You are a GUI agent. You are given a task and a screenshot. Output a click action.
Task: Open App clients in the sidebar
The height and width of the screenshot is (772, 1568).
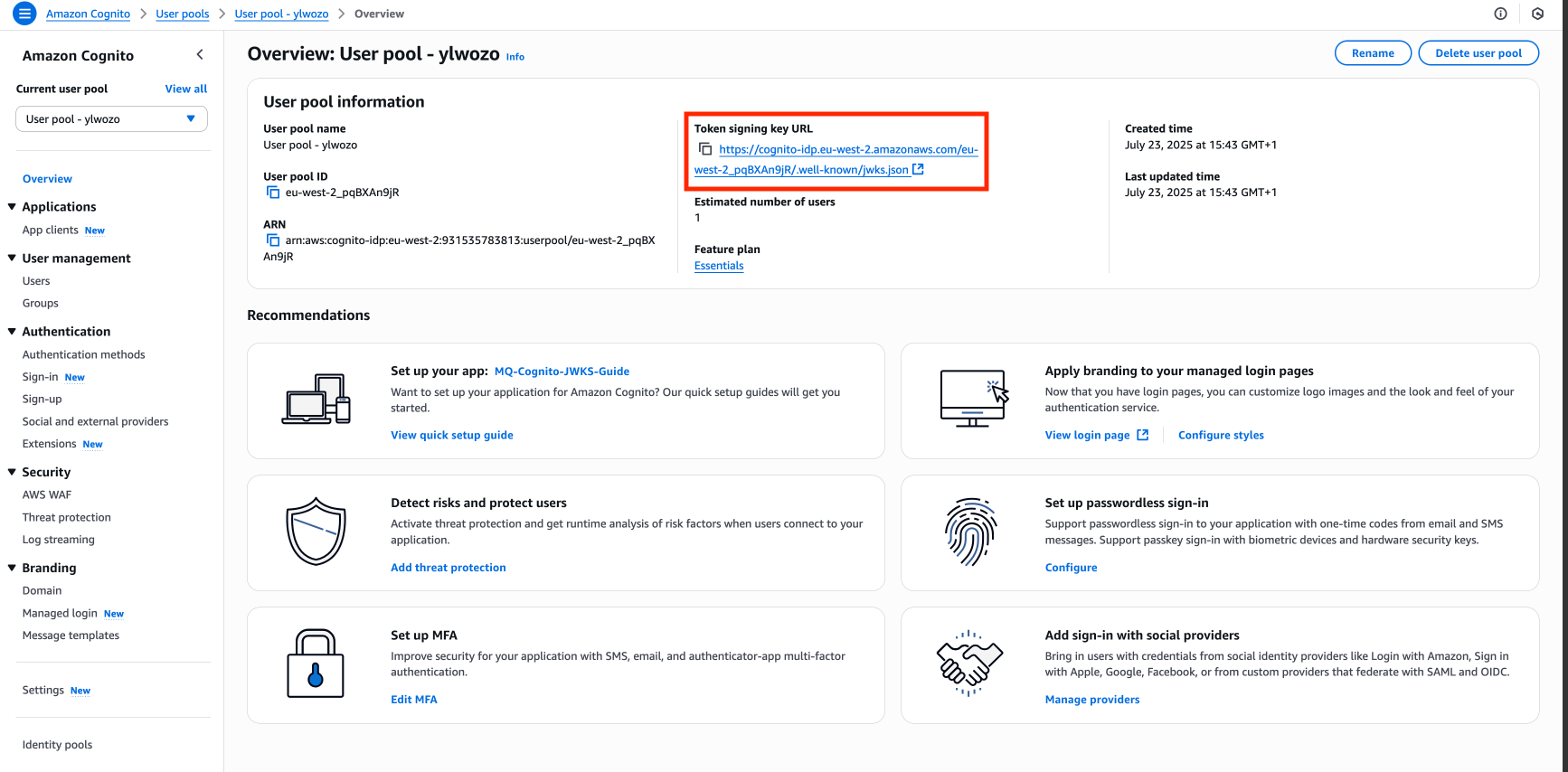tap(50, 231)
